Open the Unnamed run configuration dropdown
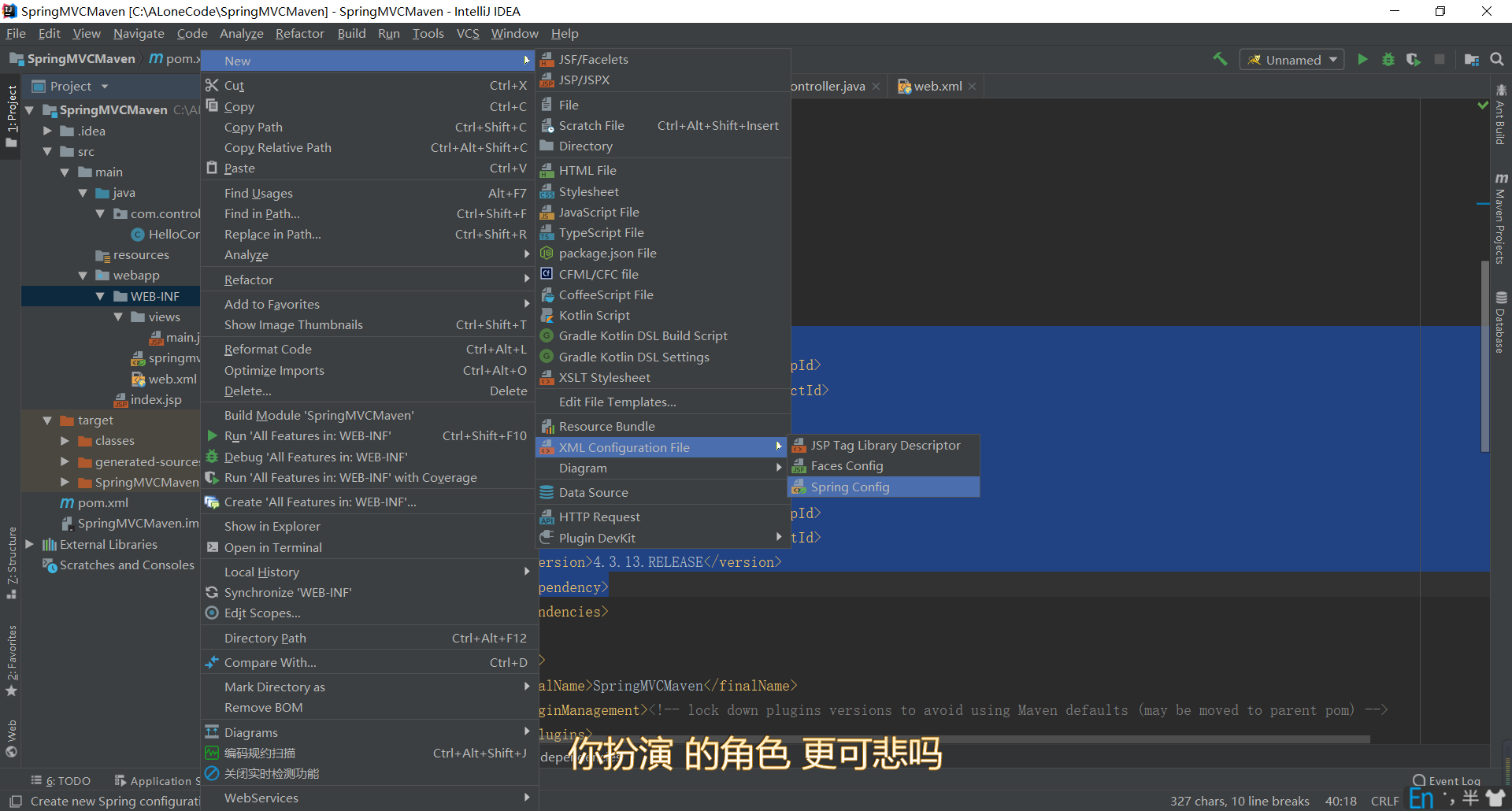This screenshot has width=1512, height=811. pos(1292,60)
